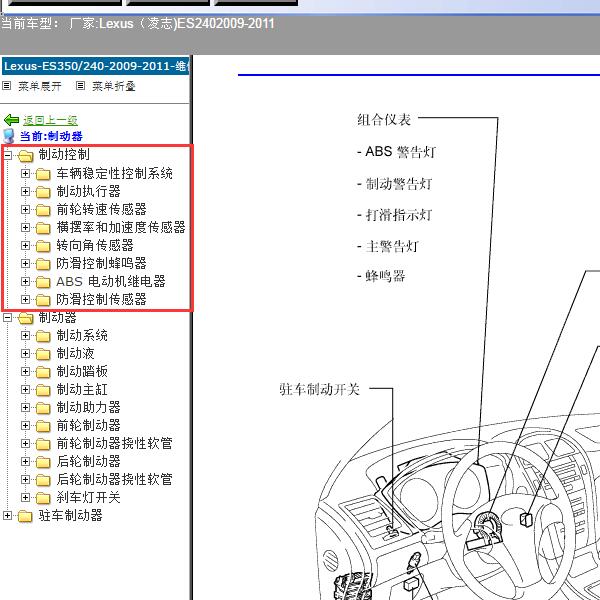This screenshot has width=600, height=600.
Task: Click the 转向角传感器 folder icon
Action: pyautogui.click(x=43, y=246)
